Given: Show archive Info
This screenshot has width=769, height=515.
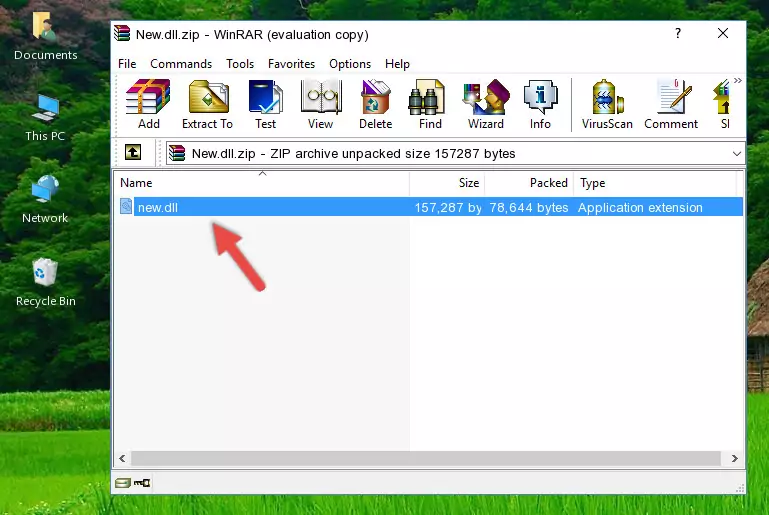Looking at the screenshot, I should [x=540, y=104].
